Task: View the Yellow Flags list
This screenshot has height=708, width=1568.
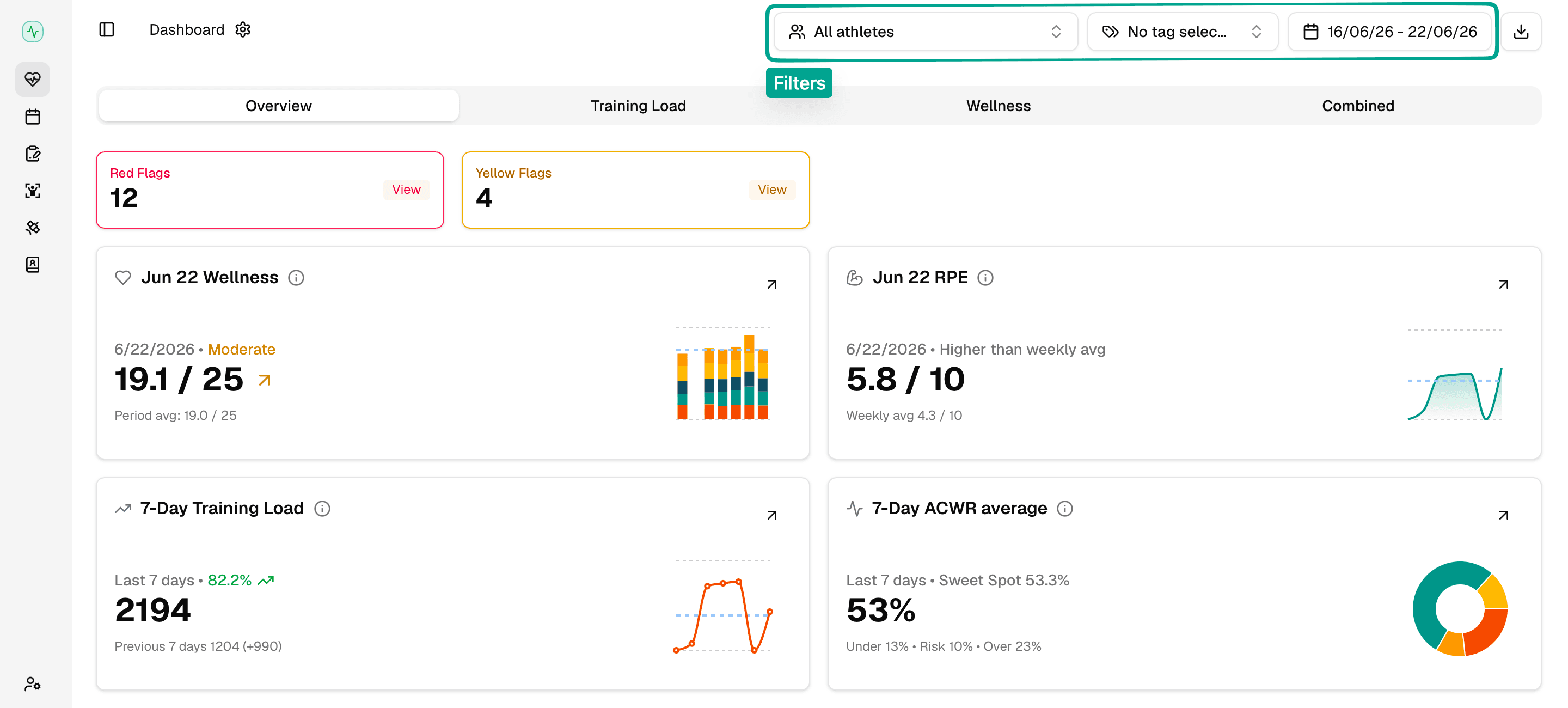Action: pyautogui.click(x=772, y=190)
